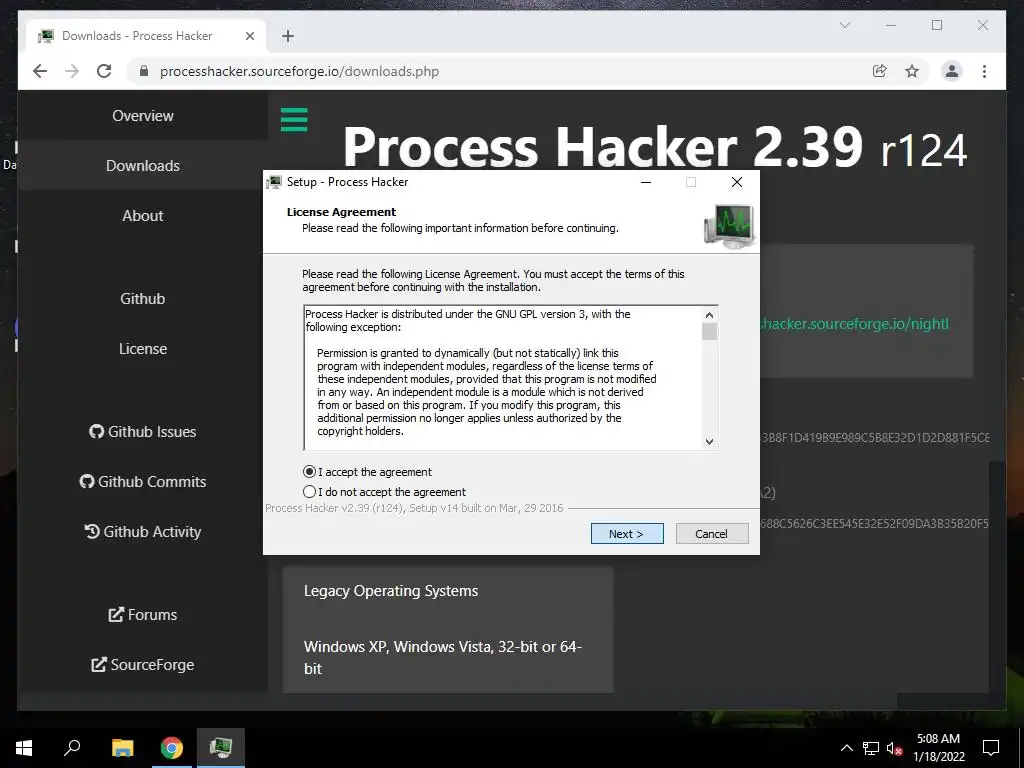
Task: Minimize the Setup dialog
Action: tap(646, 182)
